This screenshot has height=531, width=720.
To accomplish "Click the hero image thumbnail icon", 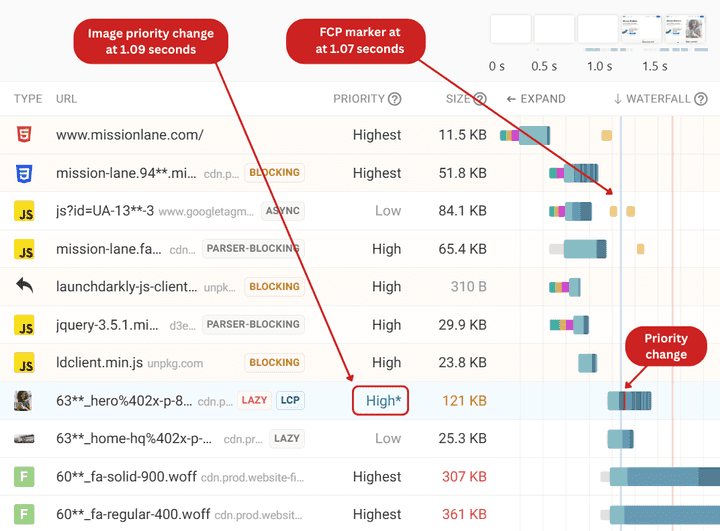I will tap(24, 400).
